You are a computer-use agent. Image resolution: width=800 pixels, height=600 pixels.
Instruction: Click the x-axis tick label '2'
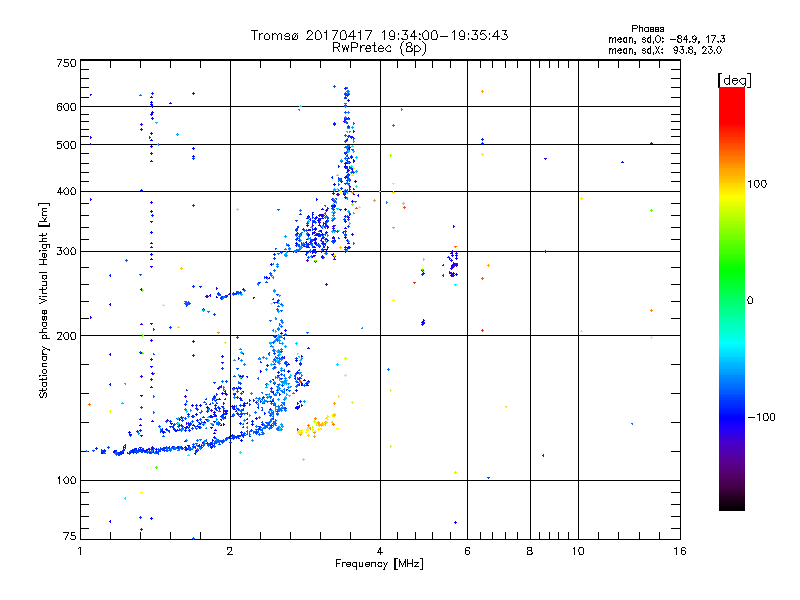230,551
